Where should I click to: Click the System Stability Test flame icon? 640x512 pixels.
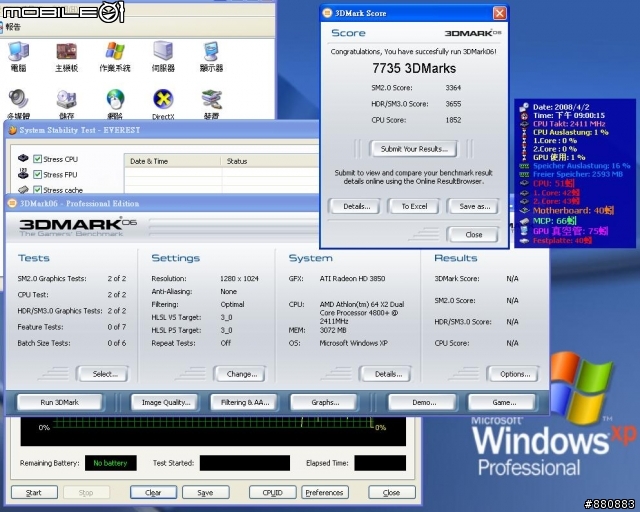coord(12,130)
